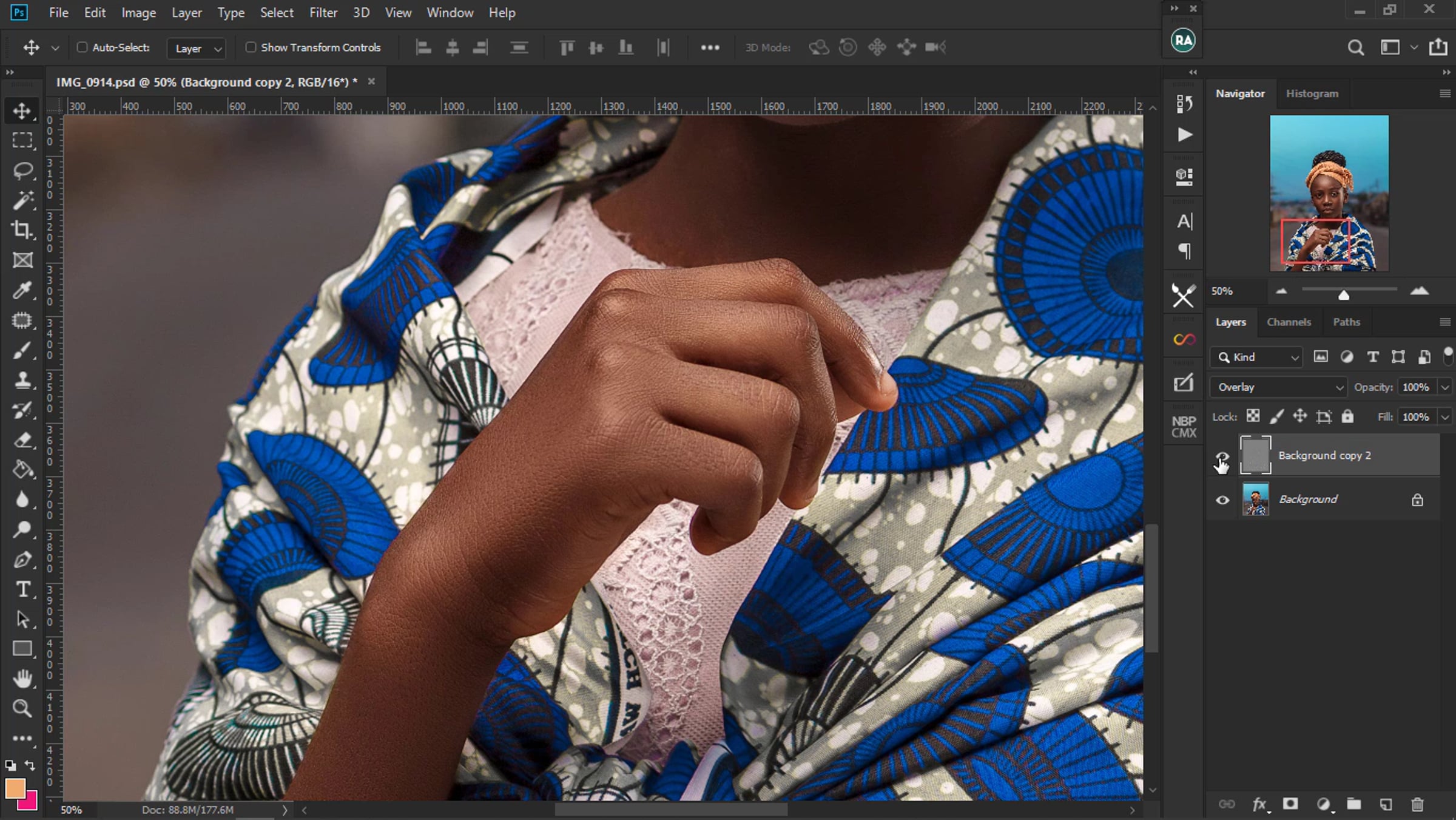1456x820 pixels.
Task: Hide the Background layer visibility eye
Action: [x=1222, y=500]
